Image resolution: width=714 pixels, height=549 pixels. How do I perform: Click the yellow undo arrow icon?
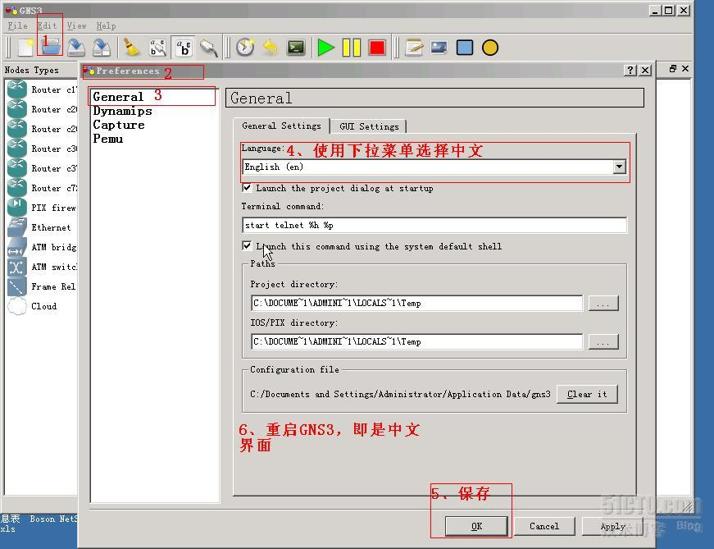pyautogui.click(x=270, y=47)
